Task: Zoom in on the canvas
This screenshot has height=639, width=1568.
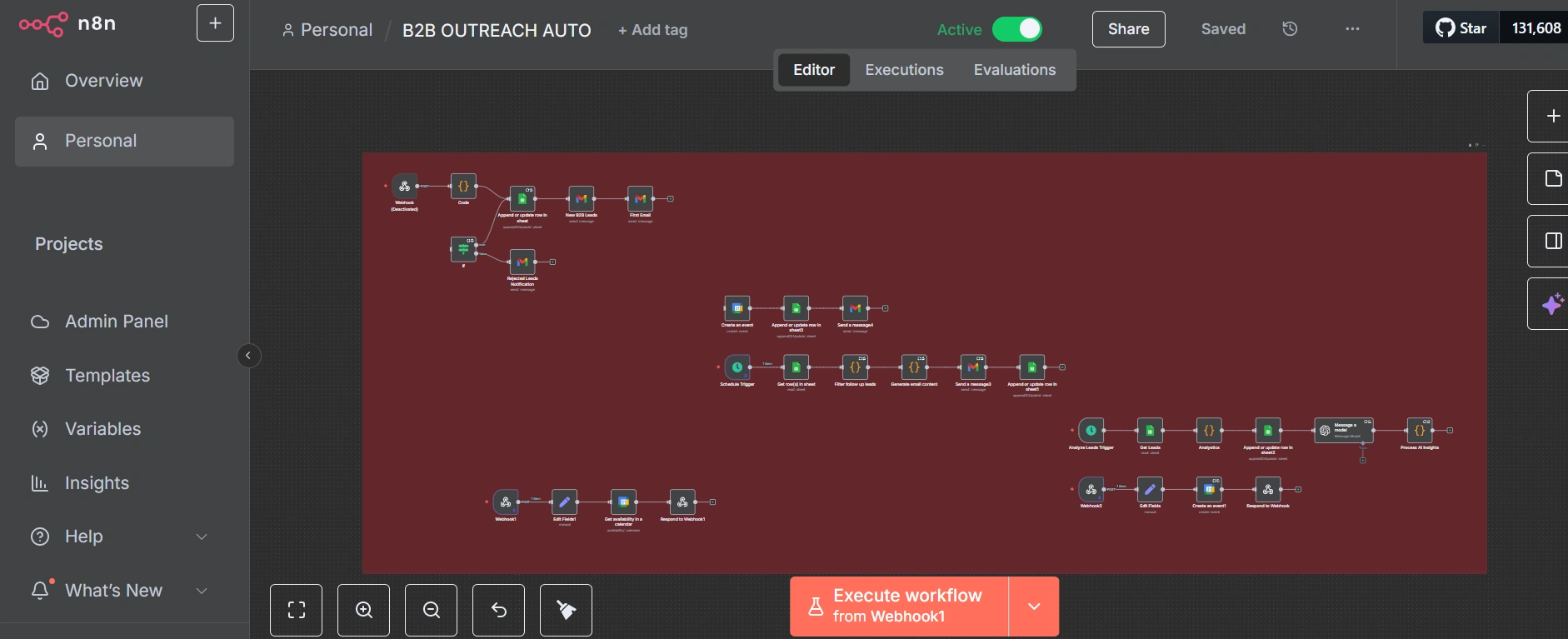Action: click(x=363, y=610)
